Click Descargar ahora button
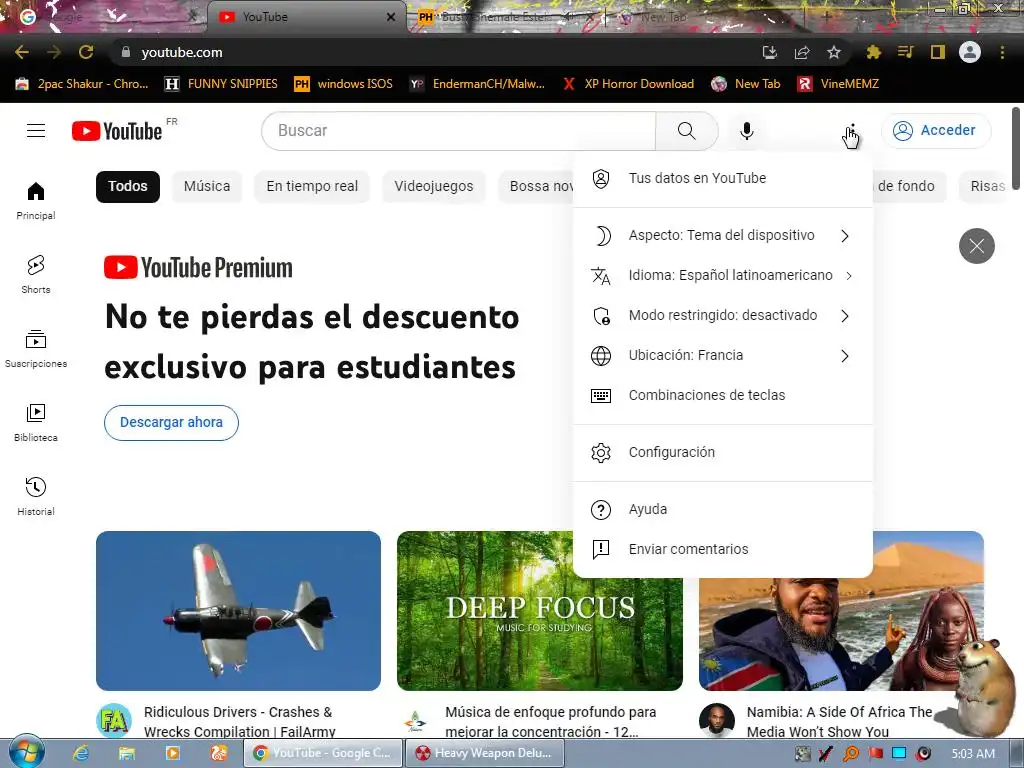Screen dimensions: 1024x768 click(171, 423)
